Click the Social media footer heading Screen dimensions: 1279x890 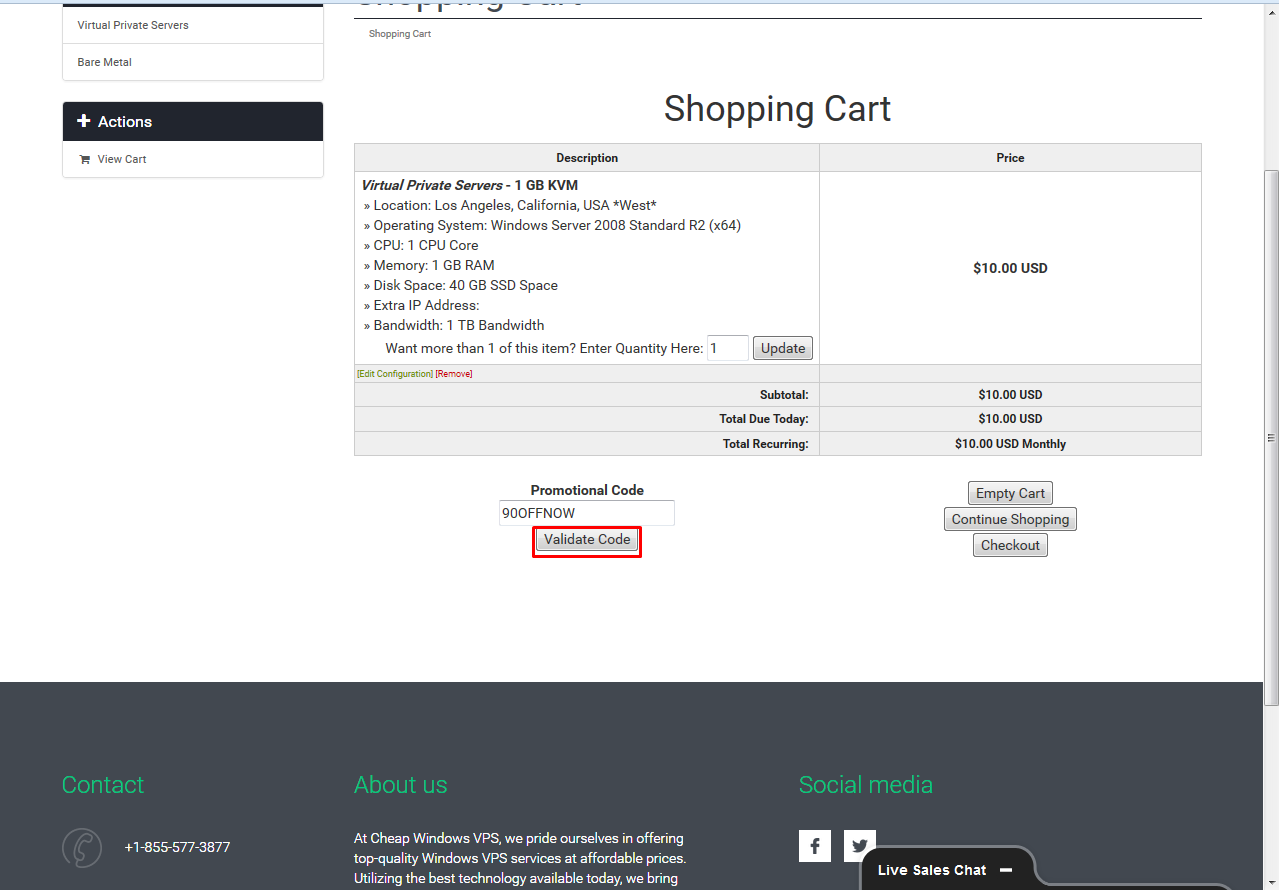pos(866,785)
